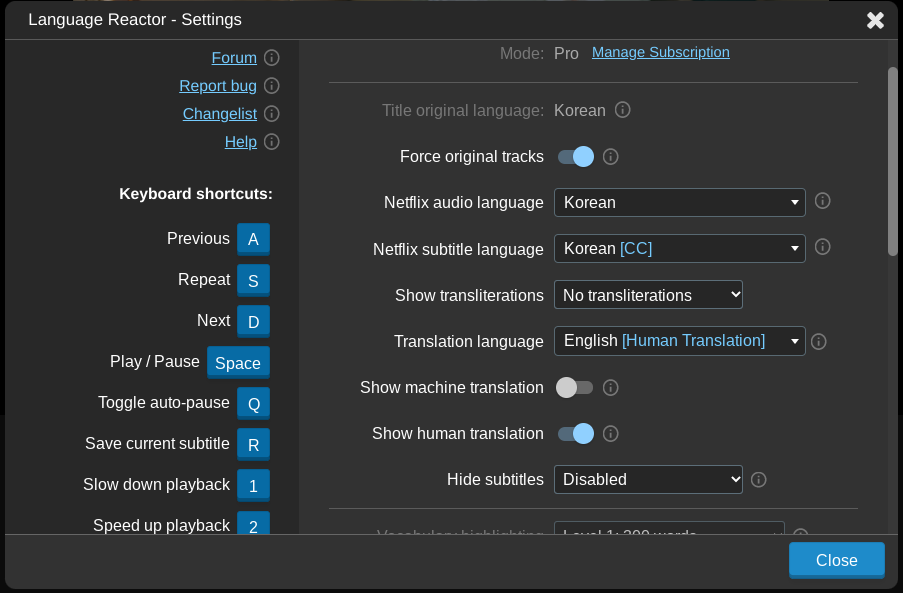Open the Changelist link
This screenshot has width=903, height=593.
[219, 113]
